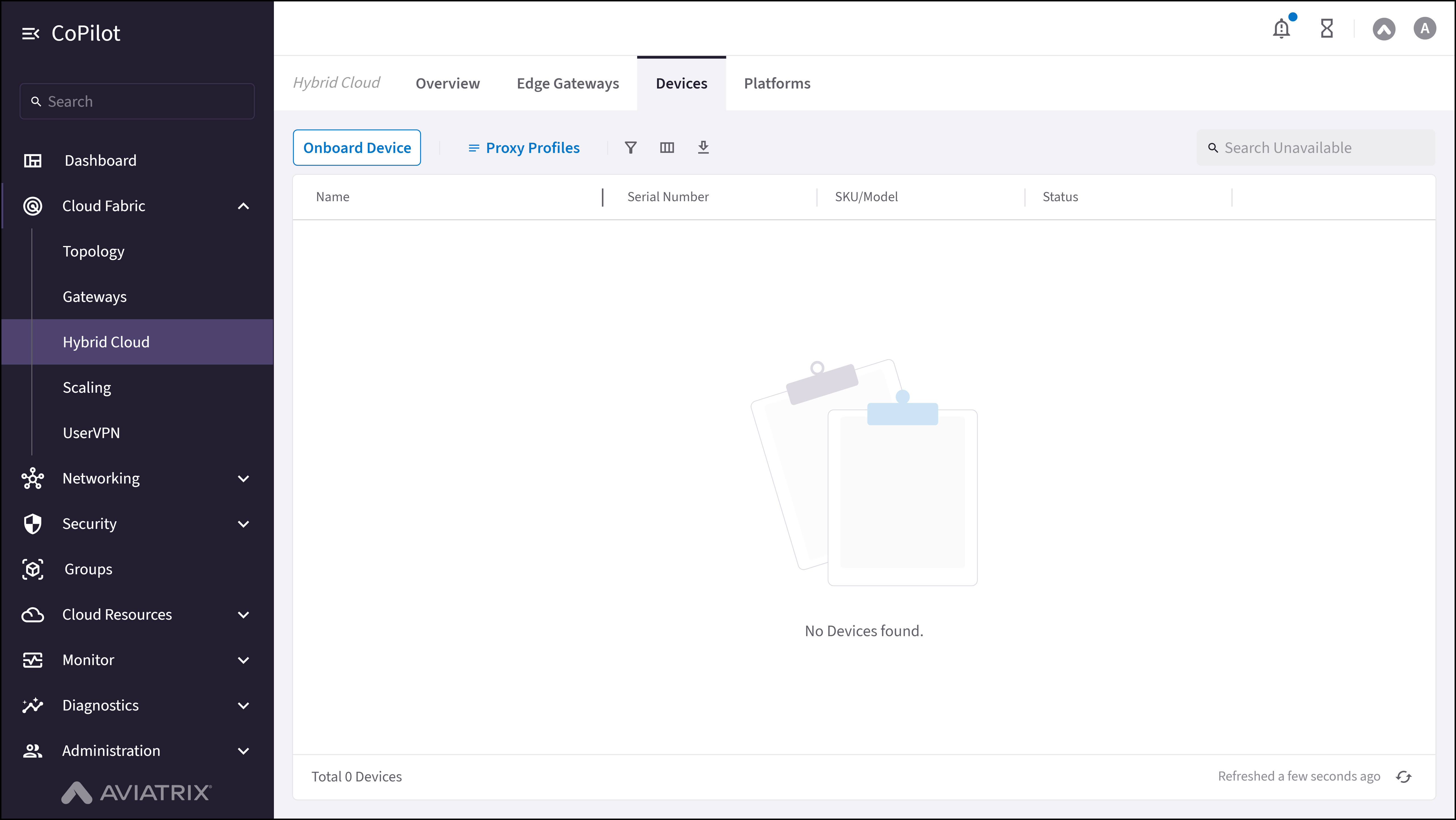Click the download devices icon
The image size is (1456, 820).
coord(703,148)
